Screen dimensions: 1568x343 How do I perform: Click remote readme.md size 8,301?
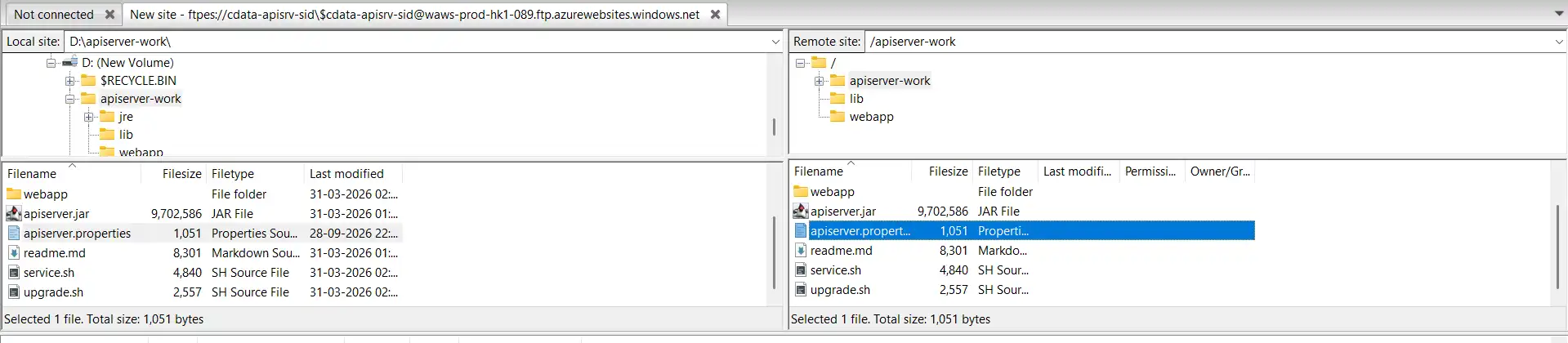[x=954, y=251]
